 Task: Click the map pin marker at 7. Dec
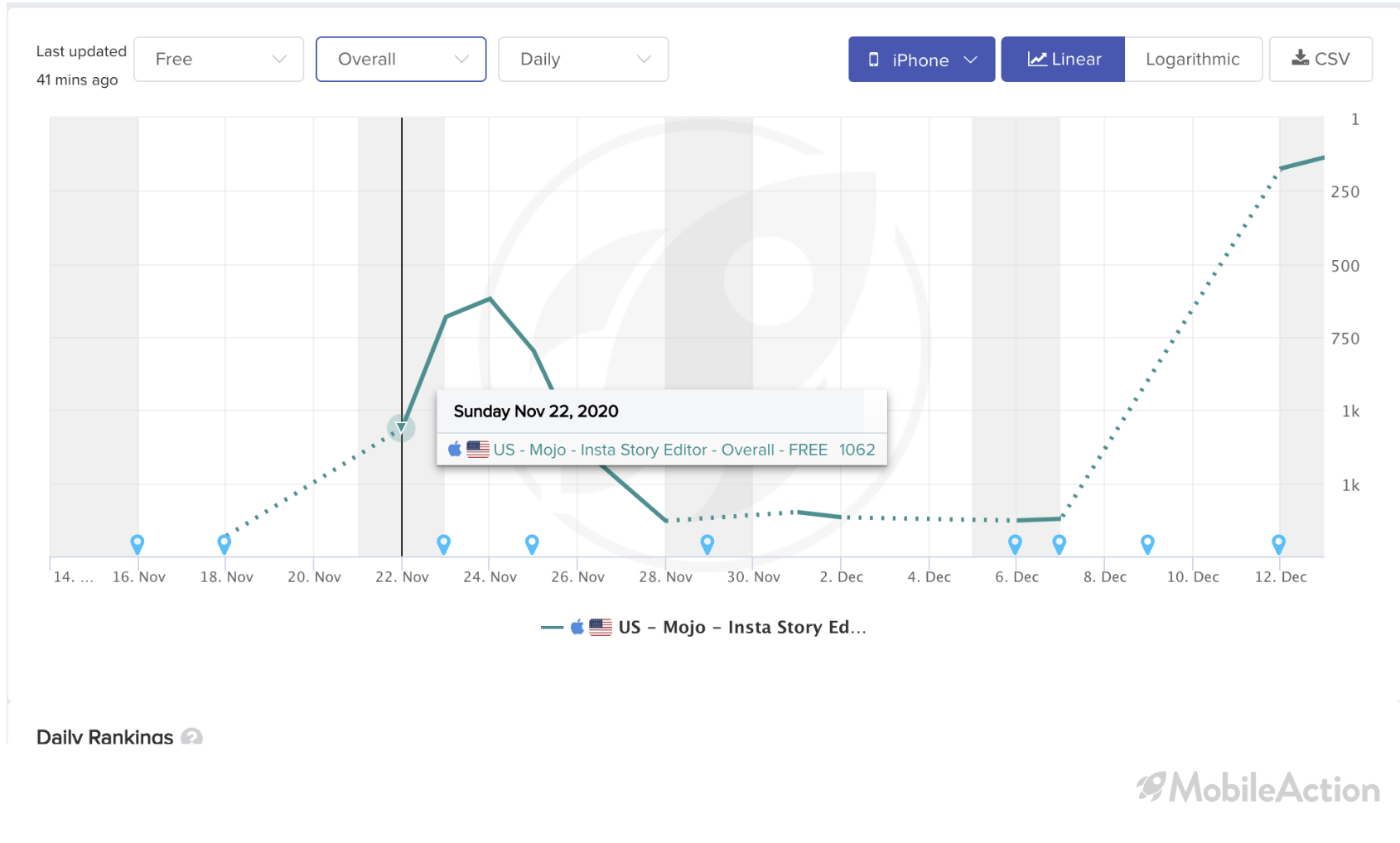pos(1059,544)
